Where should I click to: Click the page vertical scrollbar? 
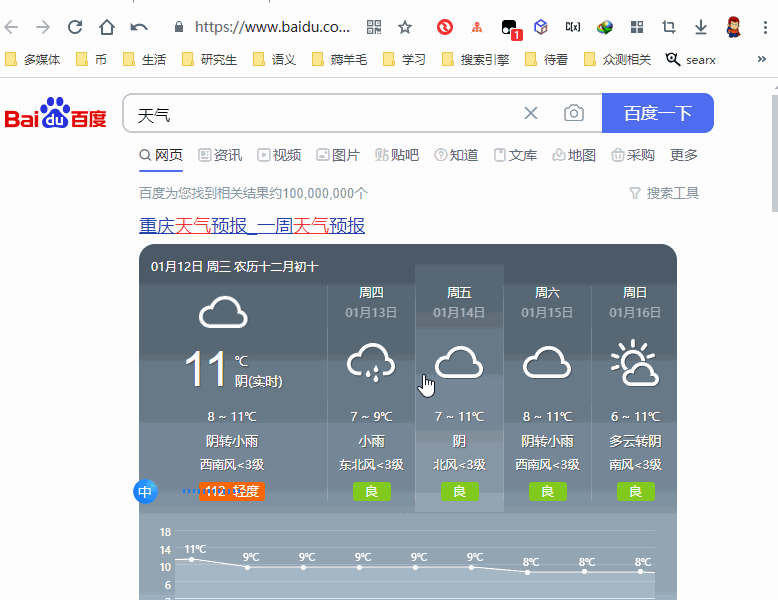(775, 154)
